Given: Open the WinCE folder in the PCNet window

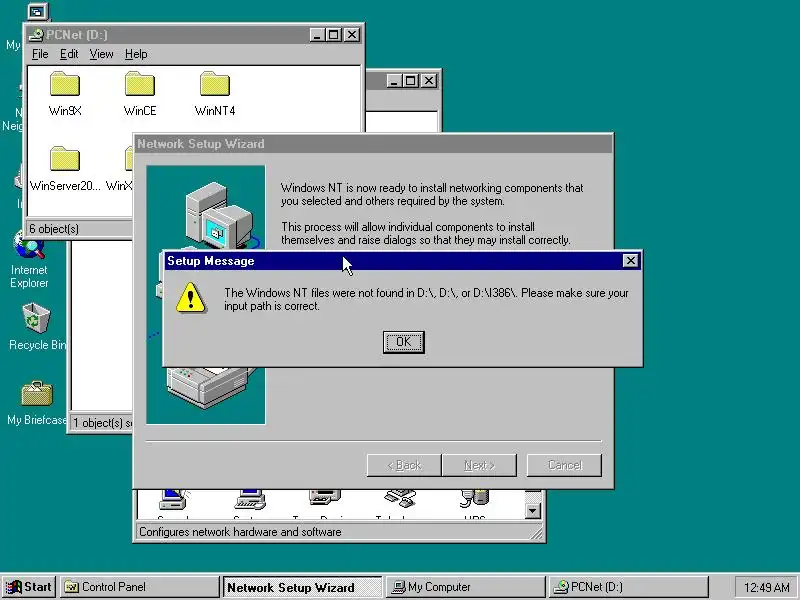Looking at the screenshot, I should click(140, 94).
